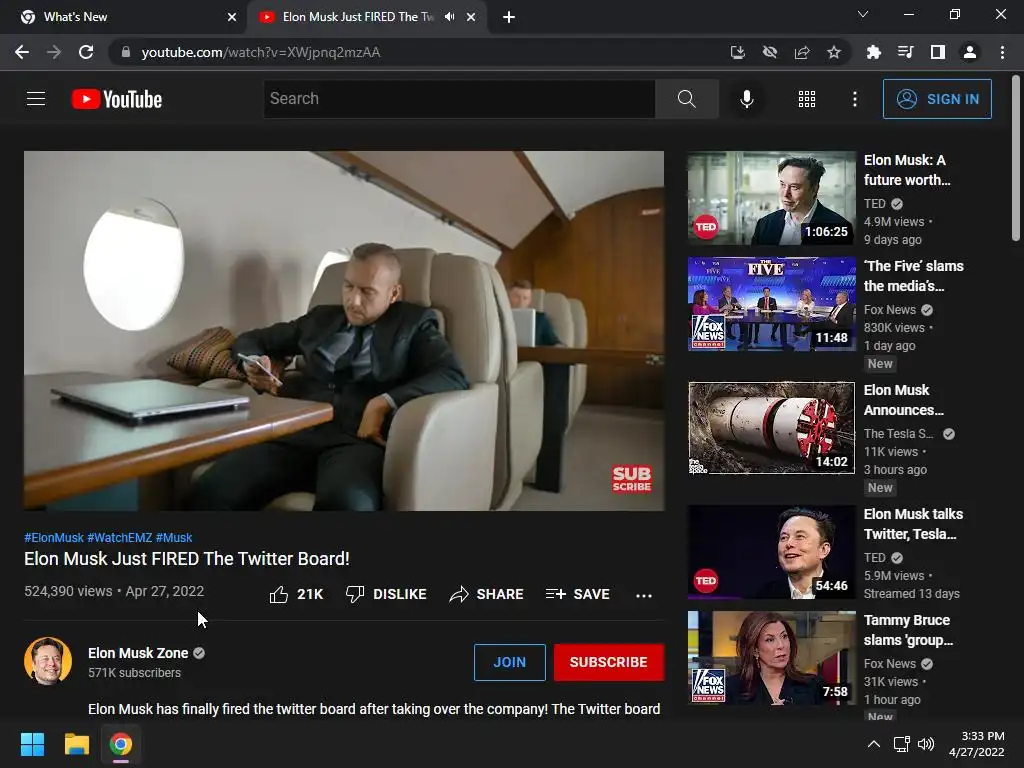Open a new browser tab

coord(509,18)
